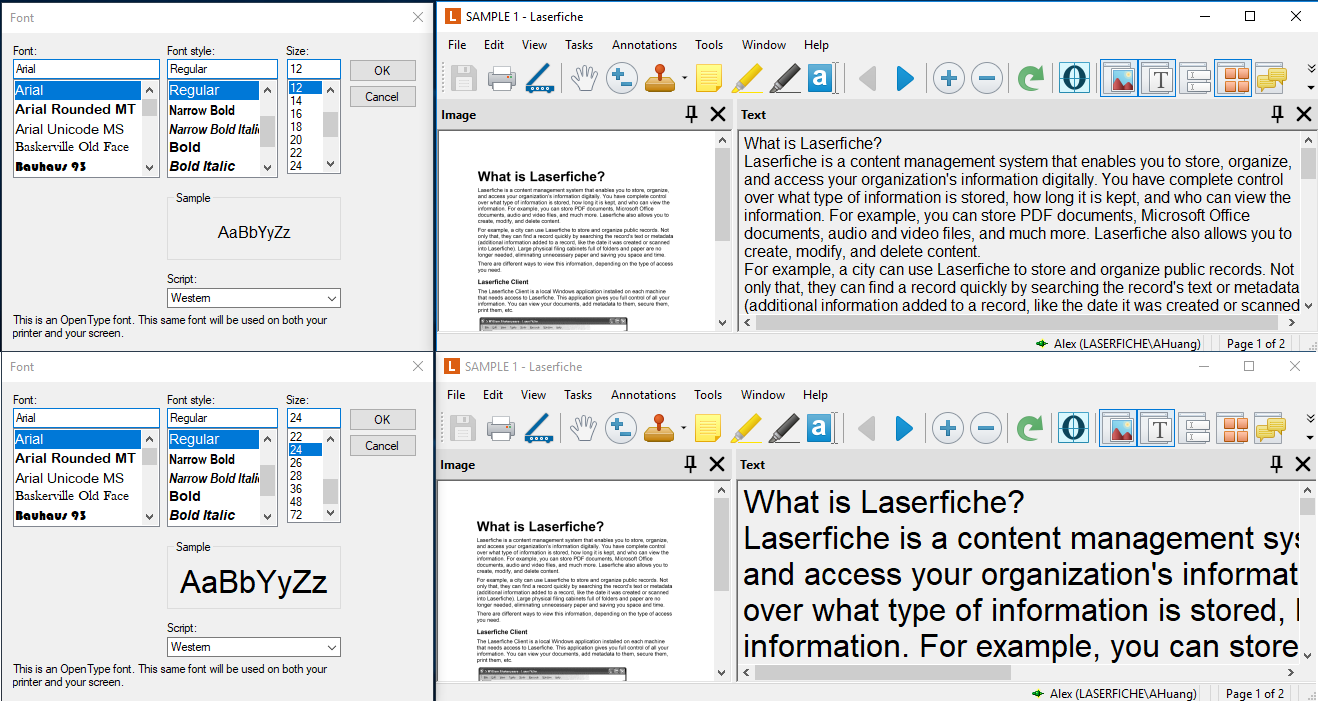Pick the yellow Highlighter tool in the lower Laserfiche window
Image resolution: width=1318 pixels, height=701 pixels.
point(746,428)
